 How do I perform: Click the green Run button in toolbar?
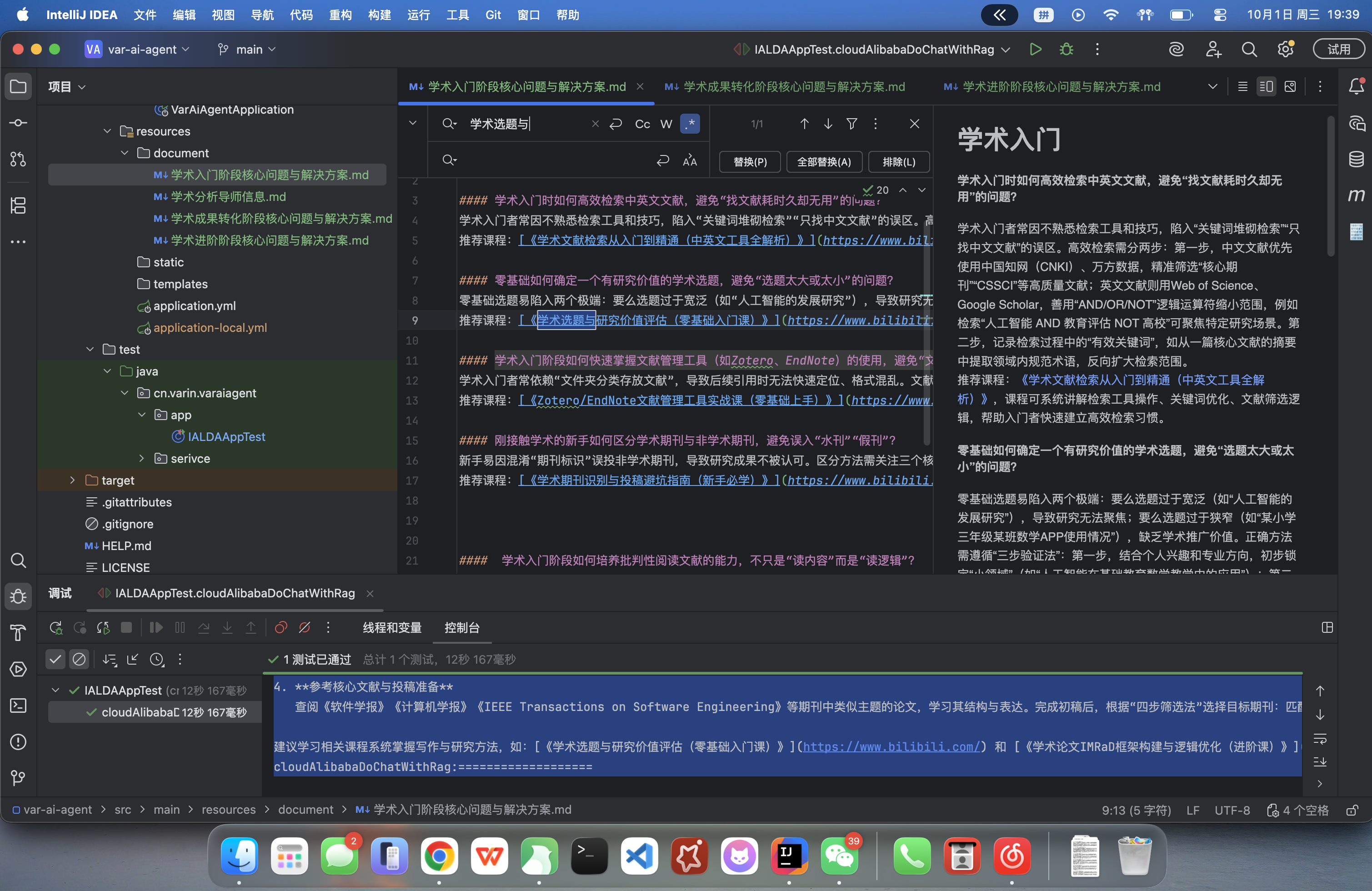(x=1035, y=50)
